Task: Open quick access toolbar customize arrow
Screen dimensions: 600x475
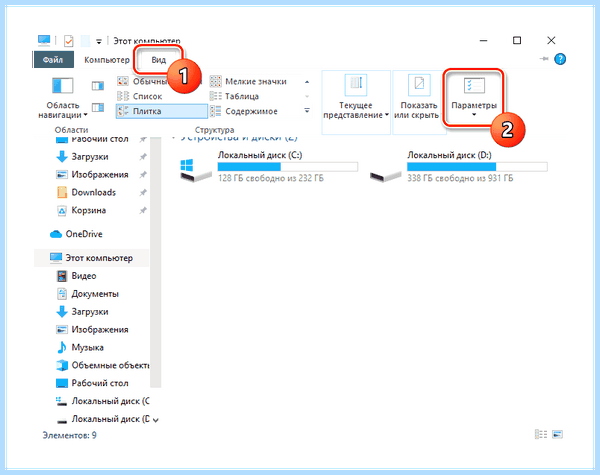Action: [99, 41]
